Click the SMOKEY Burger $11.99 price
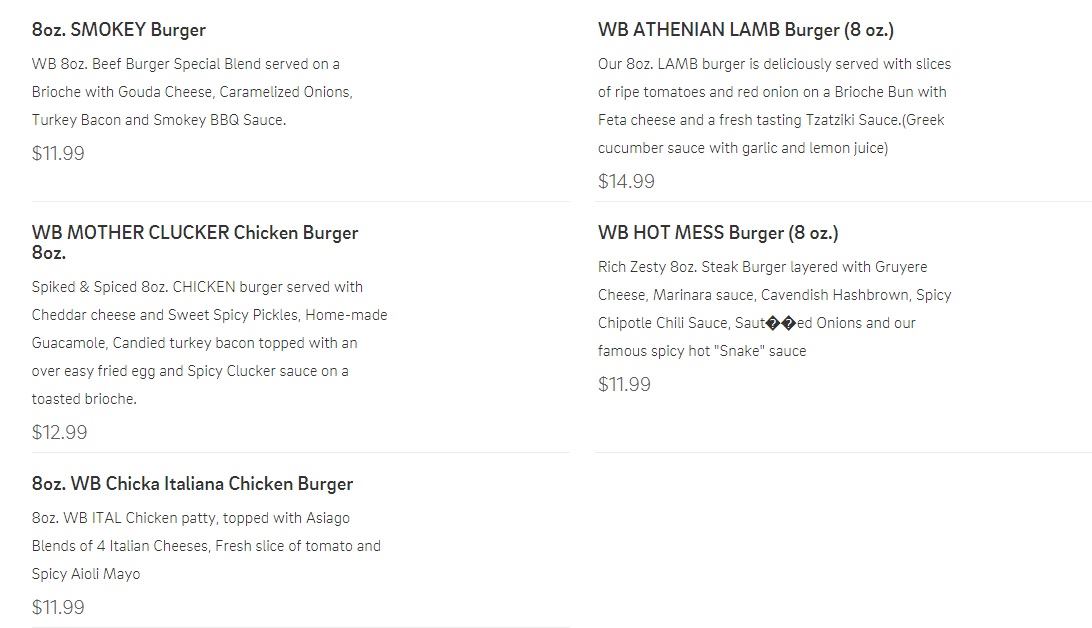The width and height of the screenshot is (1092, 628). tap(58, 154)
